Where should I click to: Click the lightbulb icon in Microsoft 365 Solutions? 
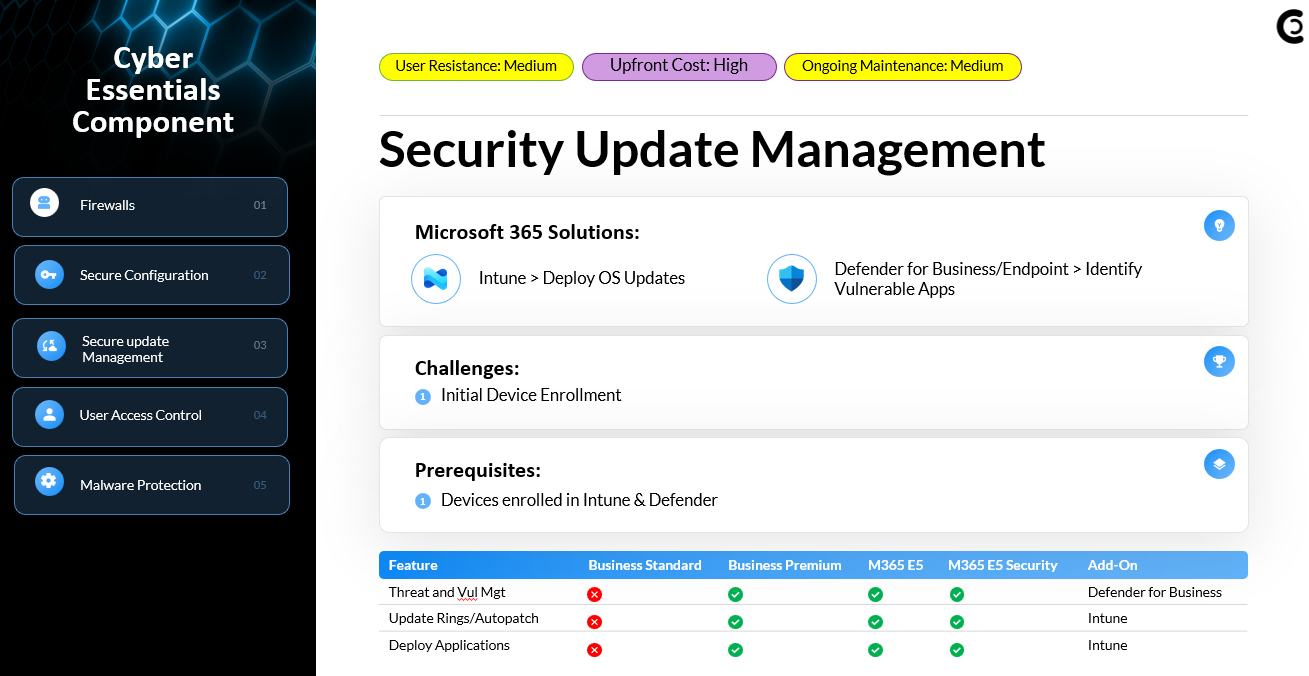click(1219, 226)
